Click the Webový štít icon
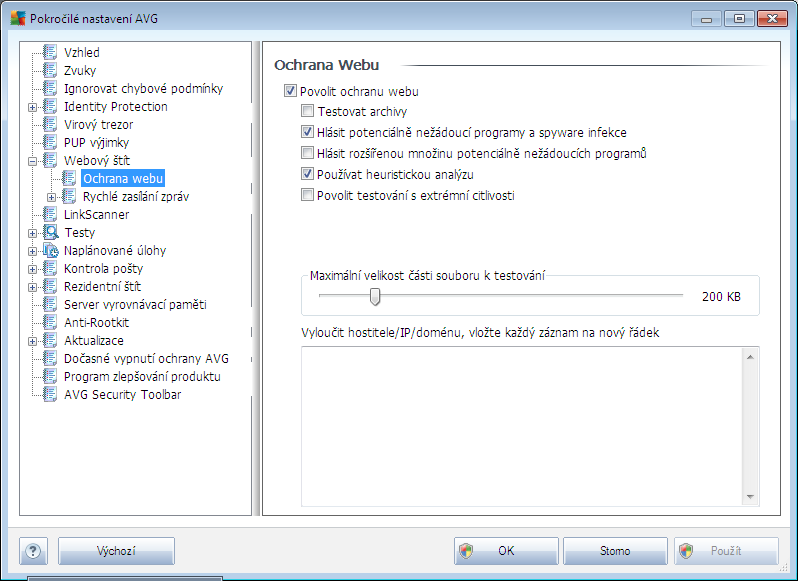This screenshot has width=798, height=581. pyautogui.click(x=50, y=160)
